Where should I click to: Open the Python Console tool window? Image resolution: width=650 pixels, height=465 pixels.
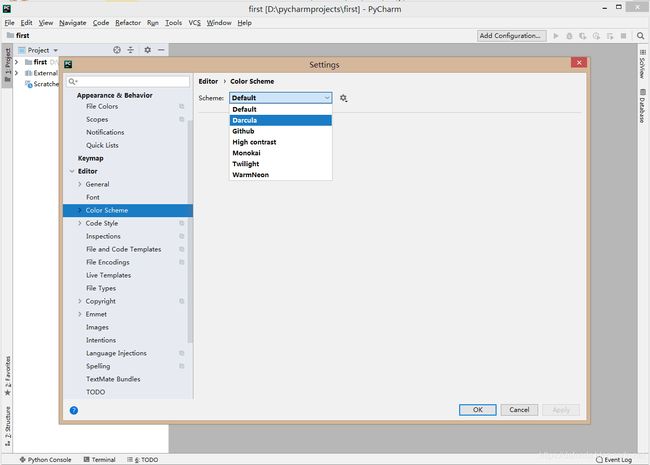tap(45, 460)
